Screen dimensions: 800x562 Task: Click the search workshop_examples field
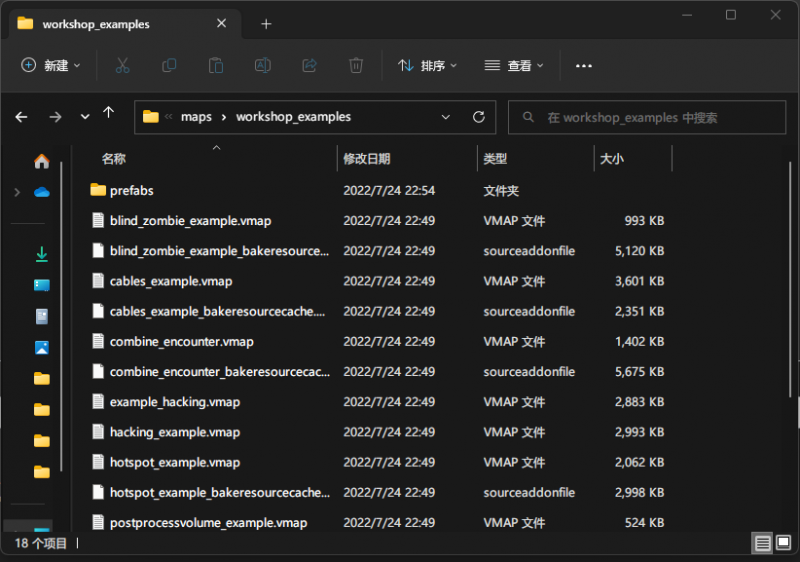[x=647, y=117]
